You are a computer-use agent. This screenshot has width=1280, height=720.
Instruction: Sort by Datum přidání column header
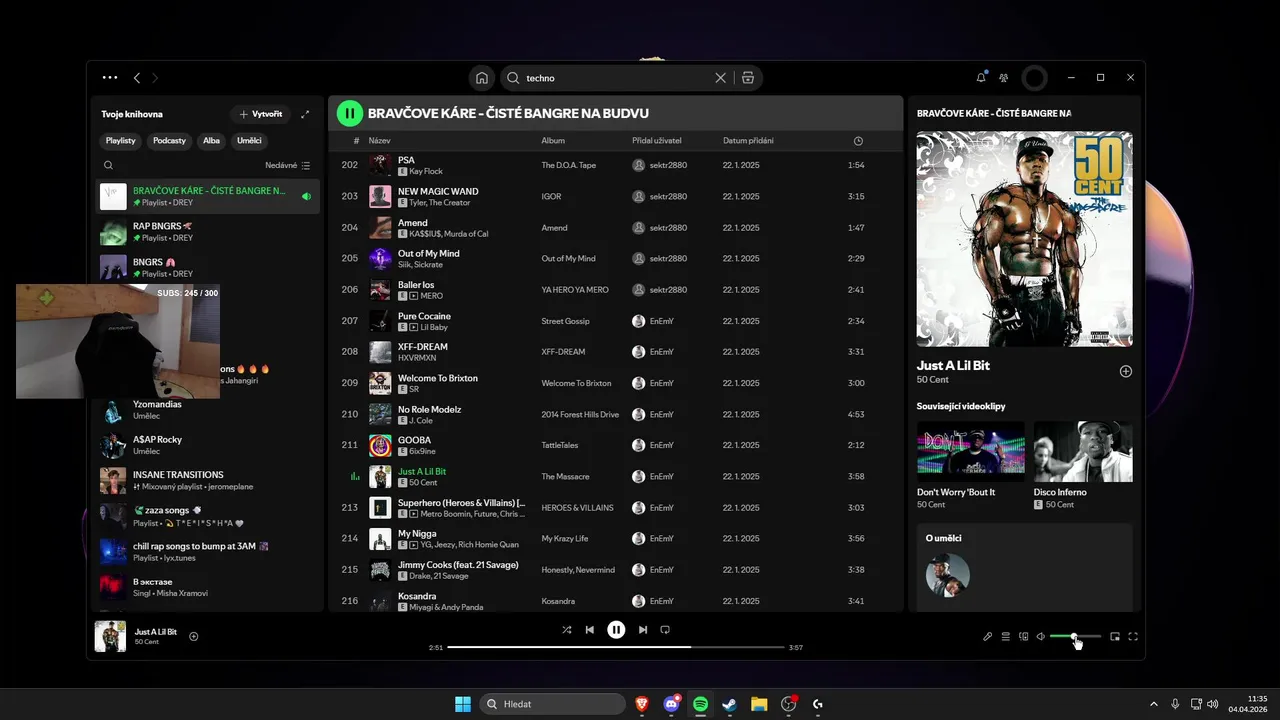click(x=748, y=141)
